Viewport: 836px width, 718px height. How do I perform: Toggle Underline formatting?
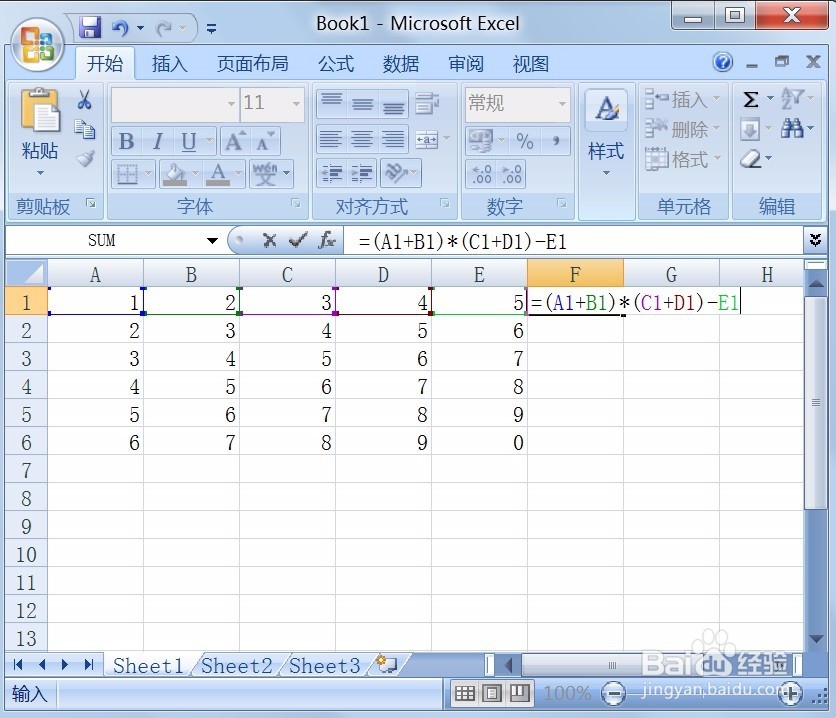click(188, 142)
